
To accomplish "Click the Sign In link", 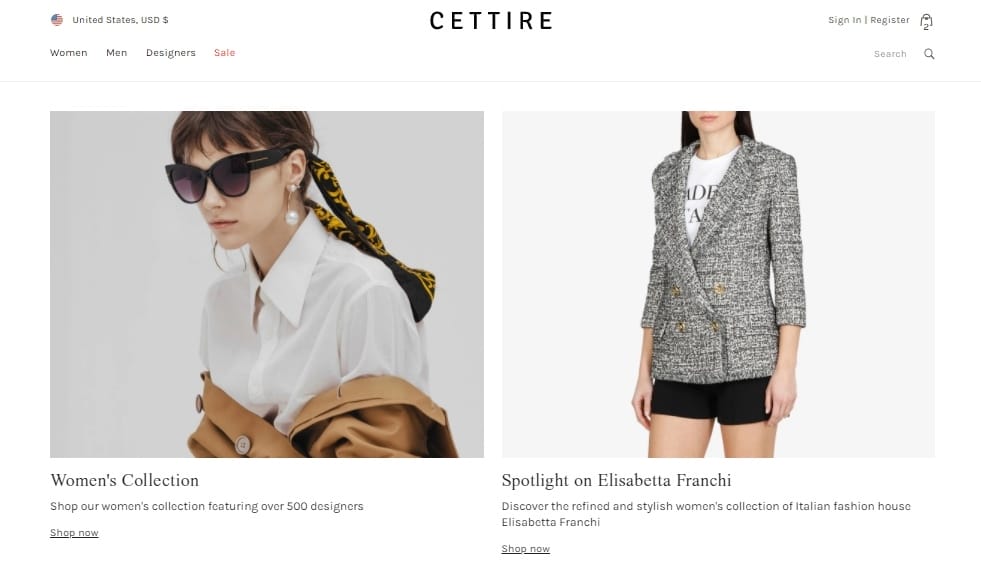I will tap(845, 20).
